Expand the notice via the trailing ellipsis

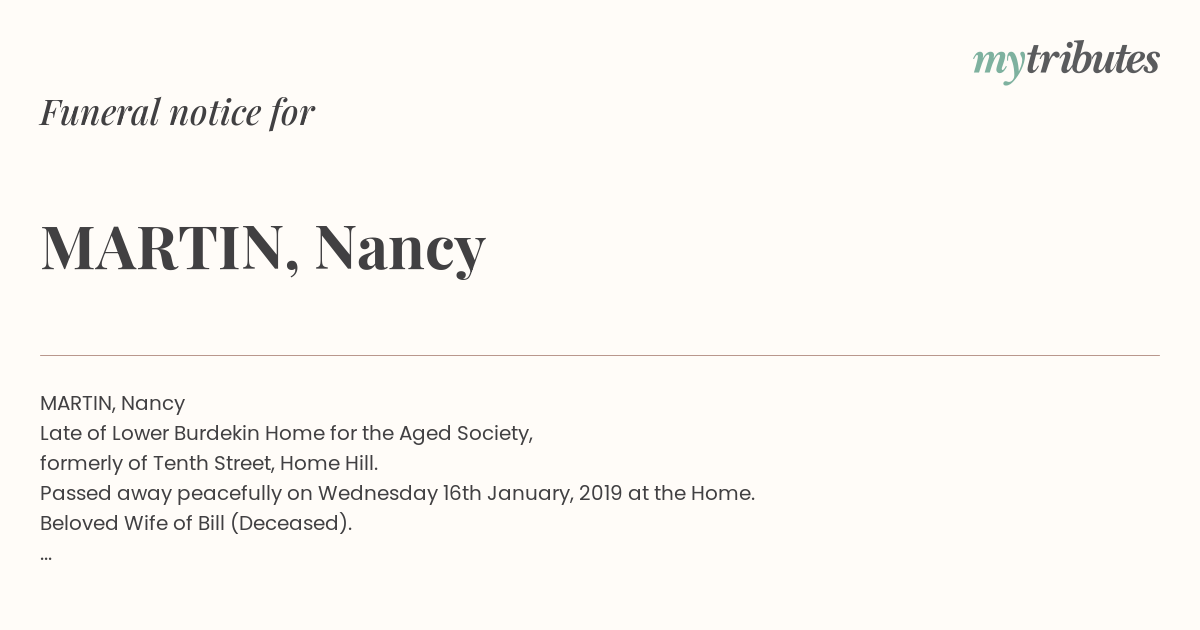[46, 556]
